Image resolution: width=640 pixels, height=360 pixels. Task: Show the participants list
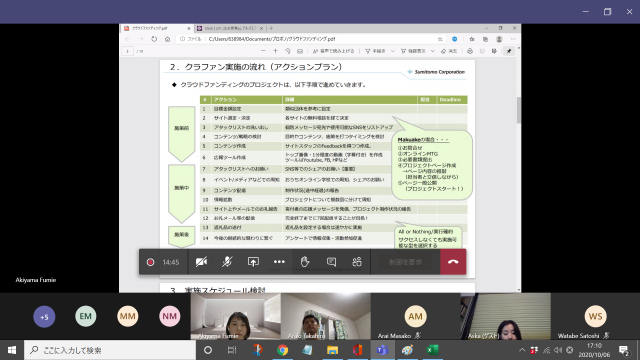pos(357,262)
